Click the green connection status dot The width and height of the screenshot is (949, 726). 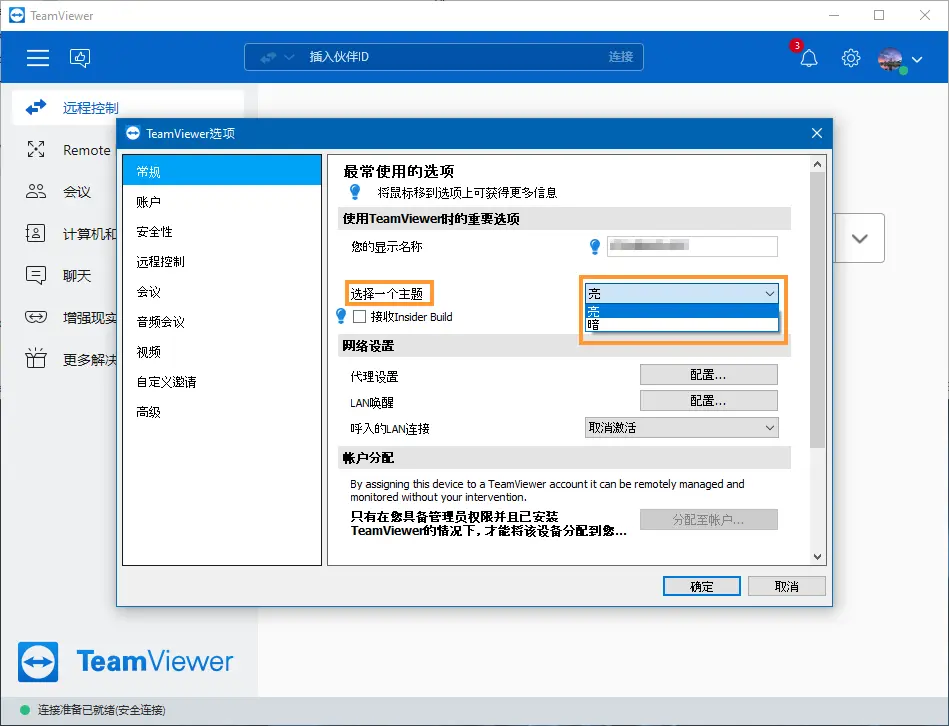[x=25, y=710]
